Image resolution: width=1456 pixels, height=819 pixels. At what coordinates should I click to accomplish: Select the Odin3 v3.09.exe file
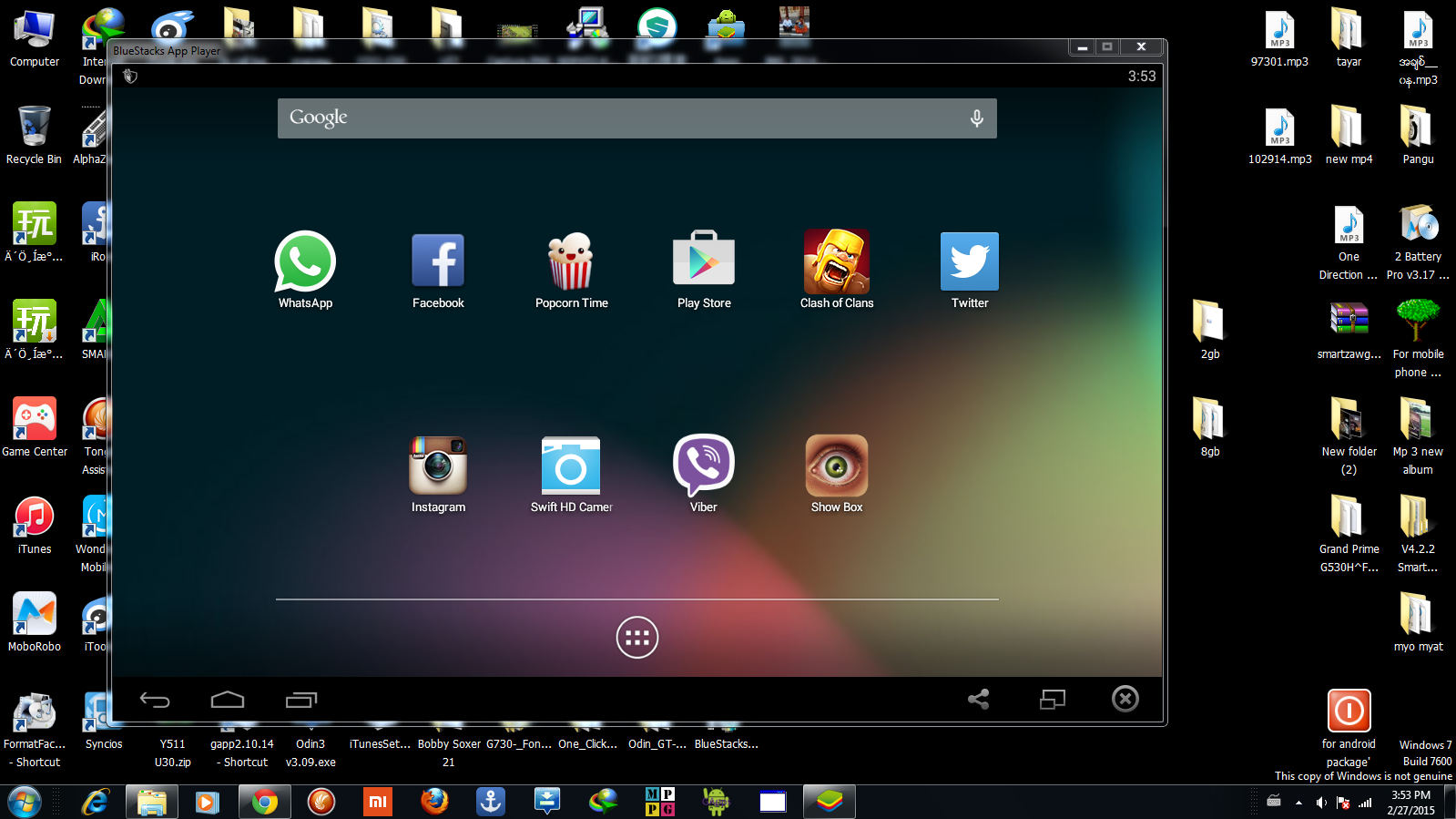[x=311, y=752]
